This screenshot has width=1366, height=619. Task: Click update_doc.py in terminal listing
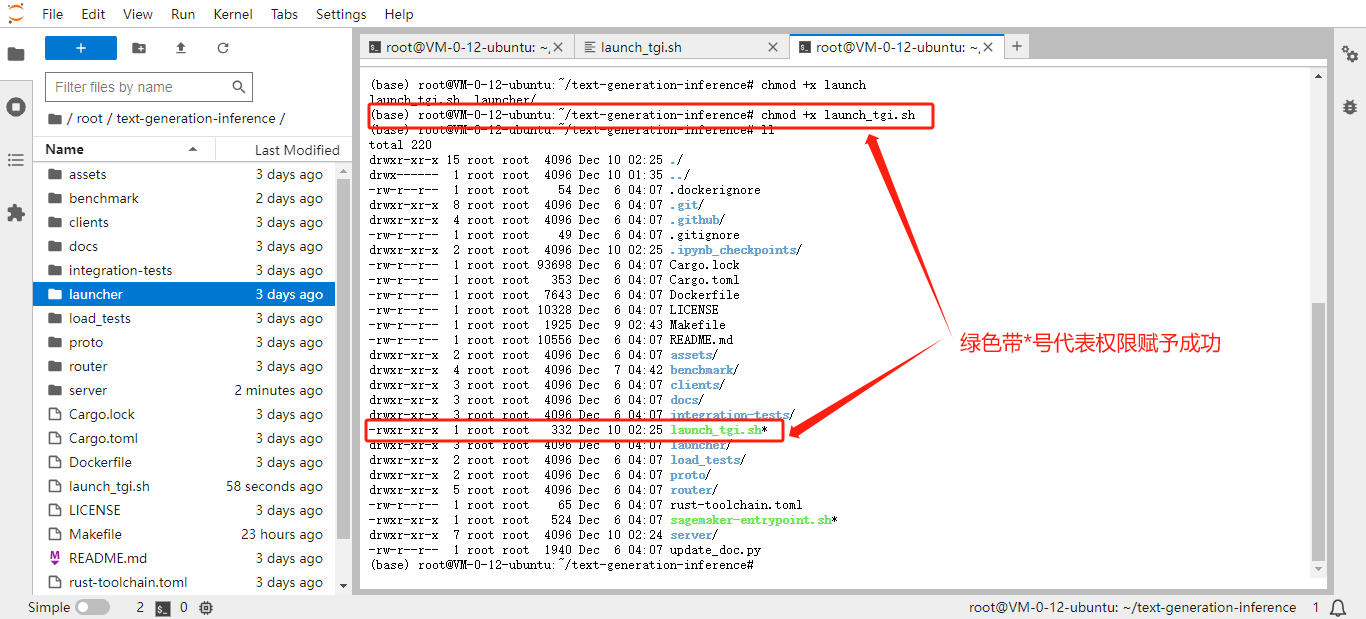715,550
